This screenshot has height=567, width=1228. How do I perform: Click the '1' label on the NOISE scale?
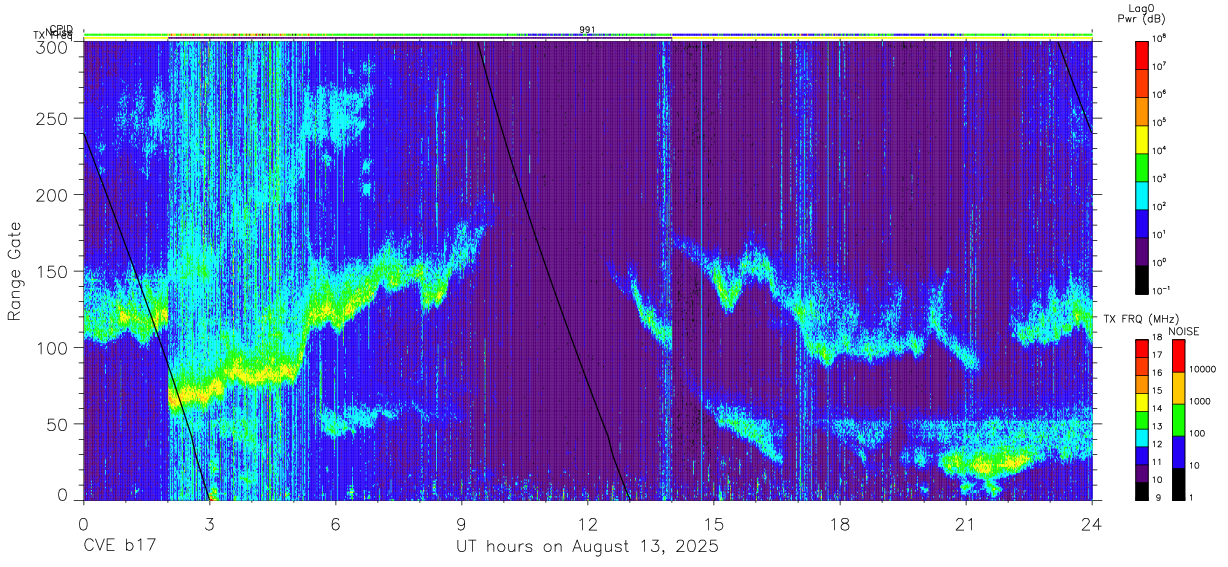pyautogui.click(x=1191, y=497)
